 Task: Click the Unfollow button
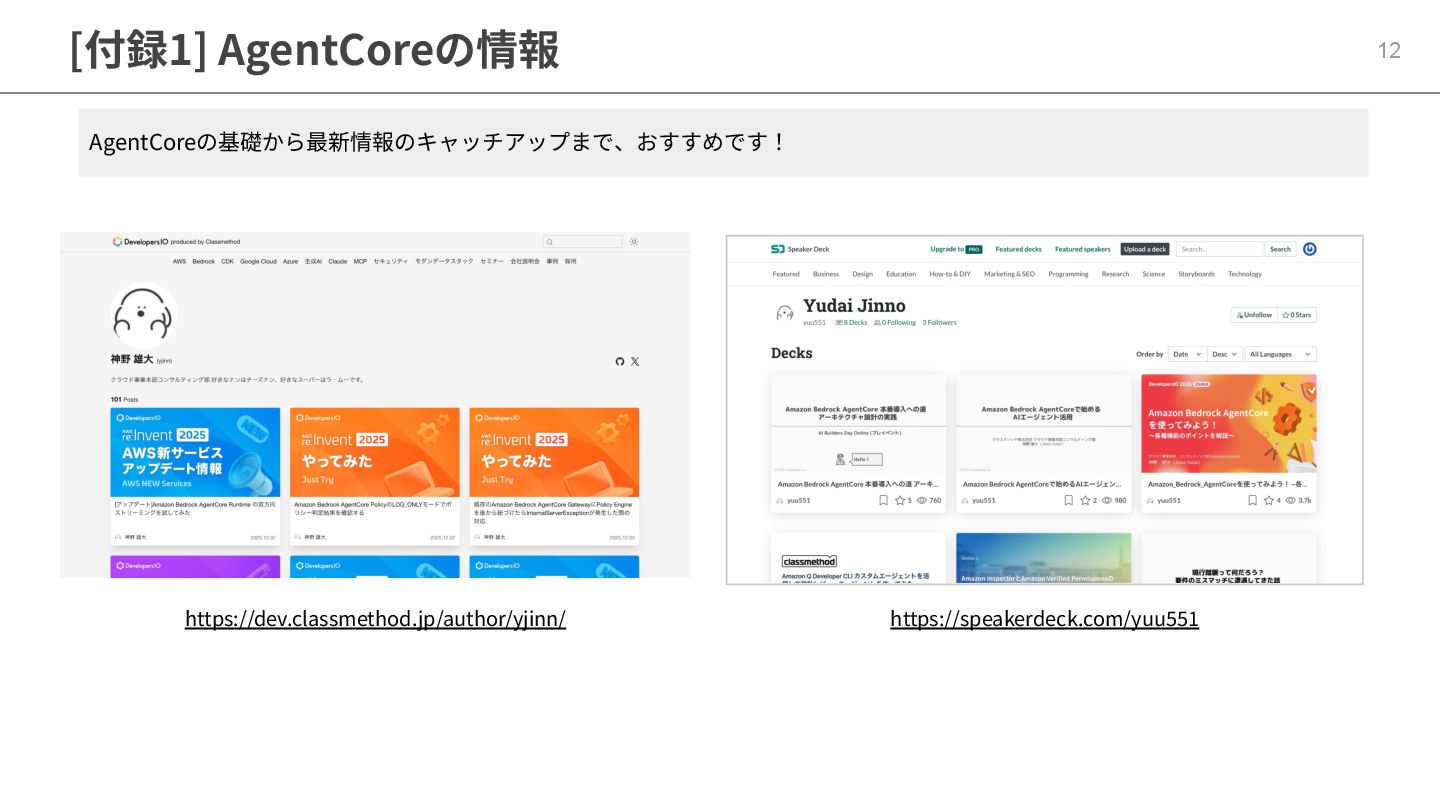tap(1254, 315)
